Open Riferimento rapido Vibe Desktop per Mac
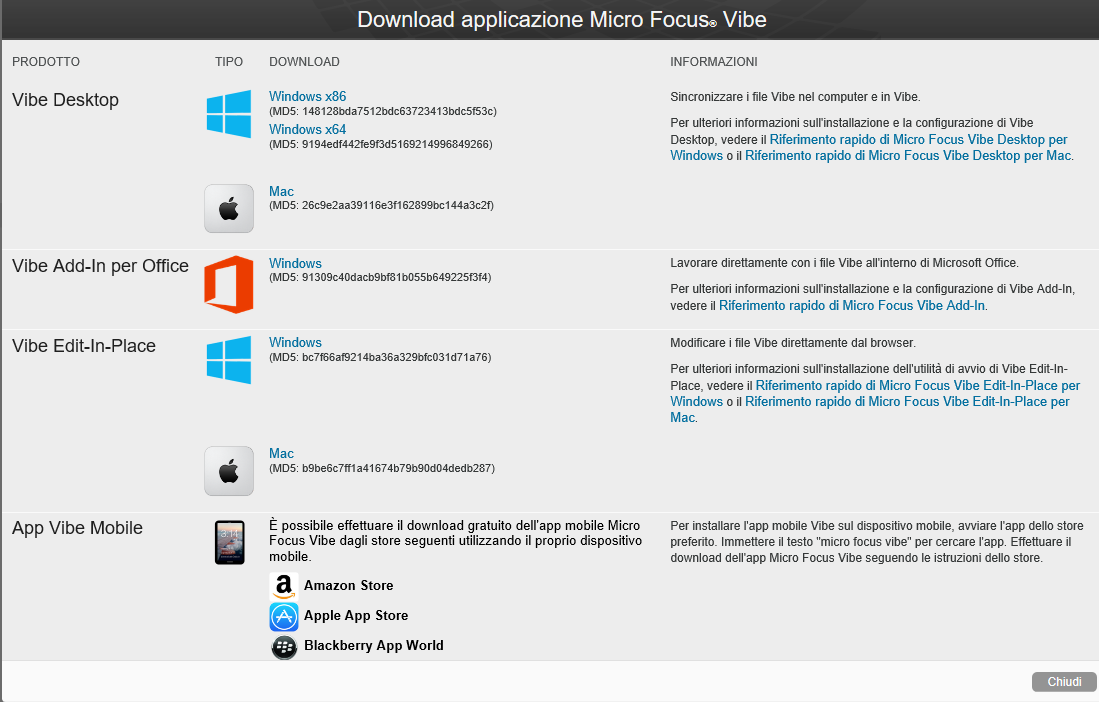The width and height of the screenshot is (1099, 702). 908,156
